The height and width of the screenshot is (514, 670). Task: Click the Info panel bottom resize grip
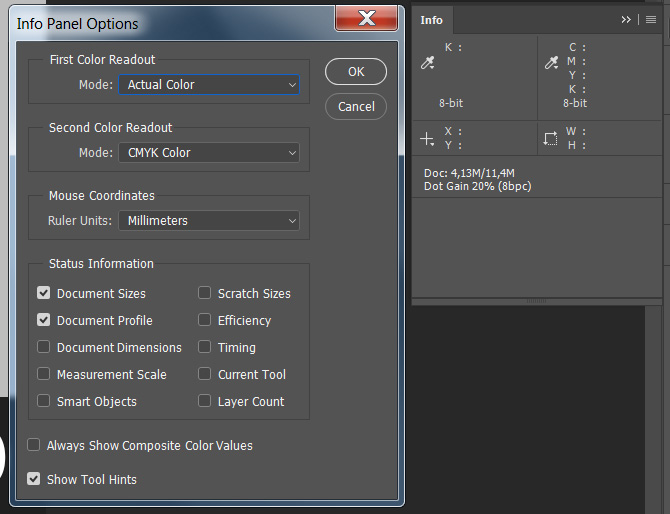pyautogui.click(x=537, y=300)
